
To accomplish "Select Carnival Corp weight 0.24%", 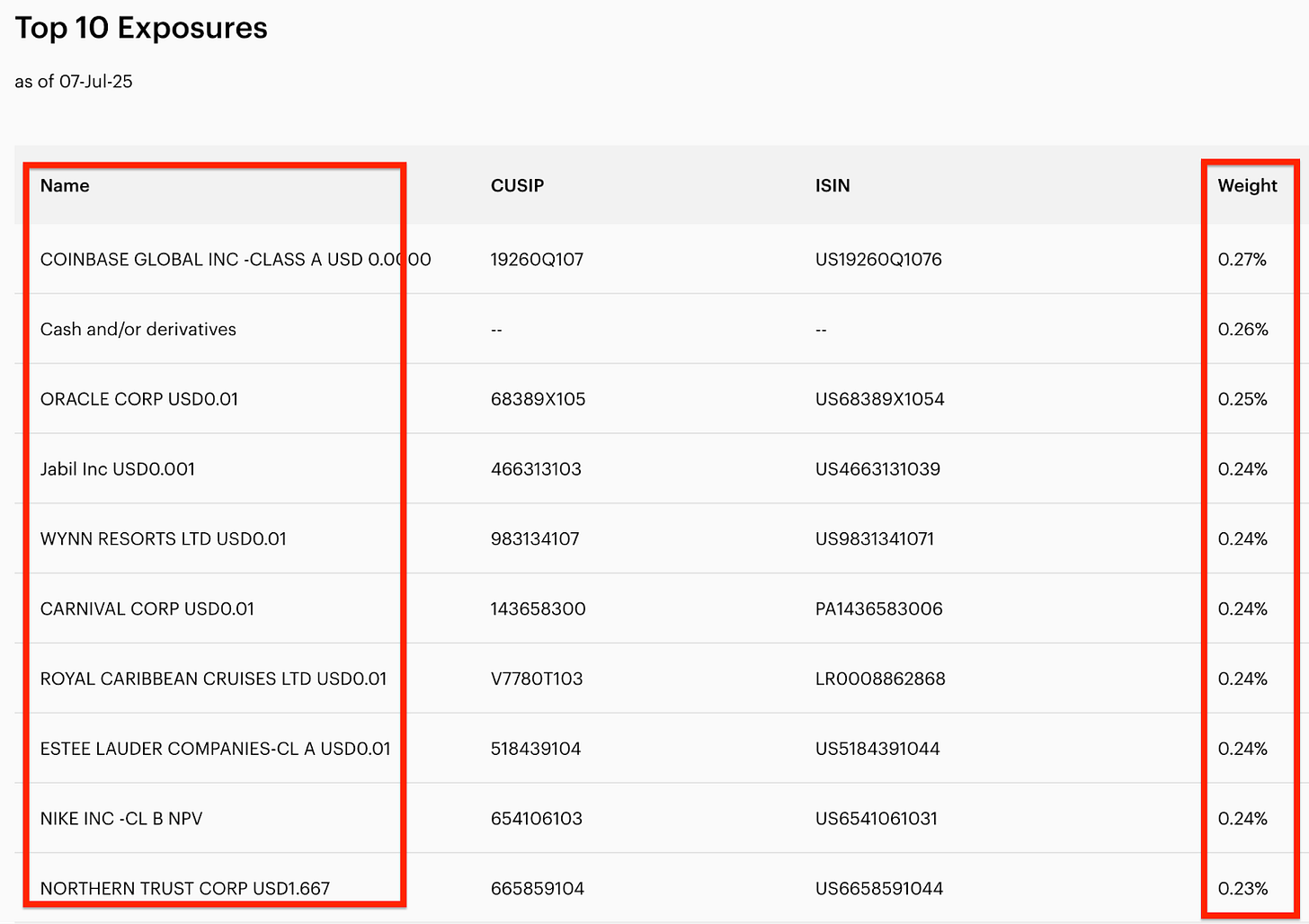I will coord(1242,609).
